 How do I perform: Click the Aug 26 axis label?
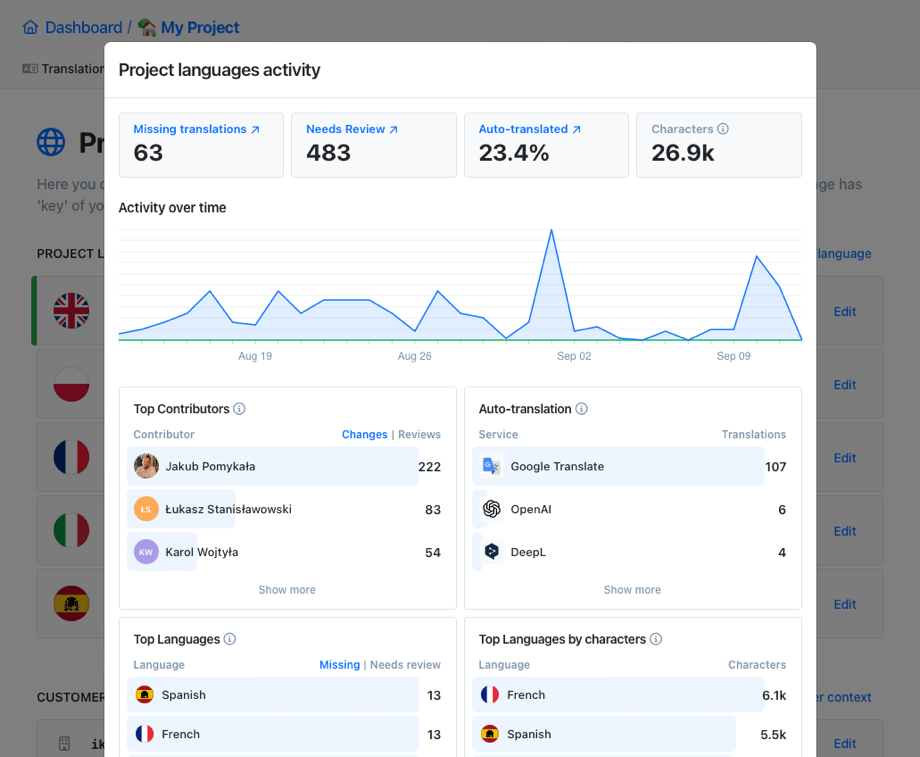coord(414,356)
